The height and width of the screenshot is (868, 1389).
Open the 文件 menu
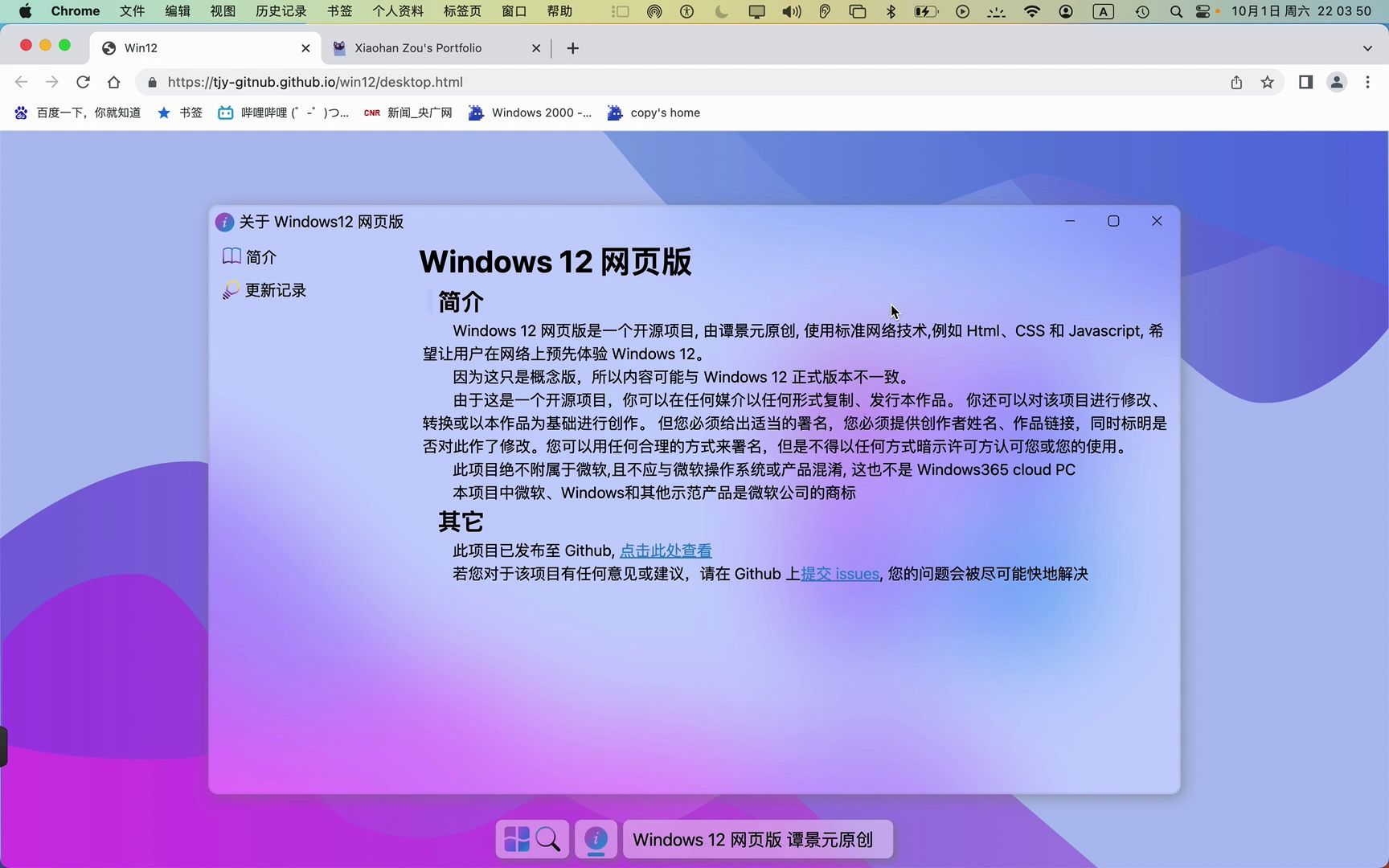[x=133, y=11]
